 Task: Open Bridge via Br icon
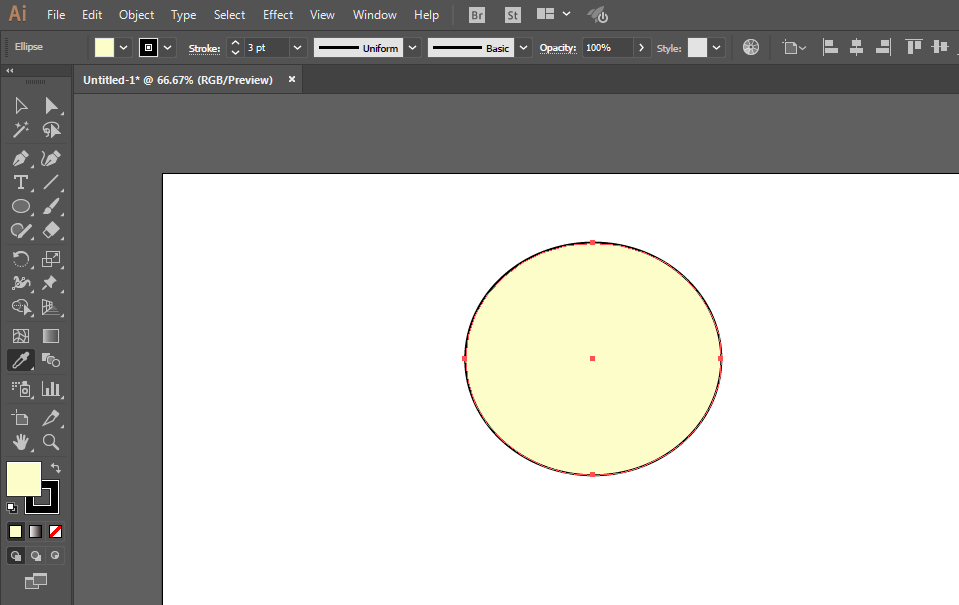pos(477,15)
